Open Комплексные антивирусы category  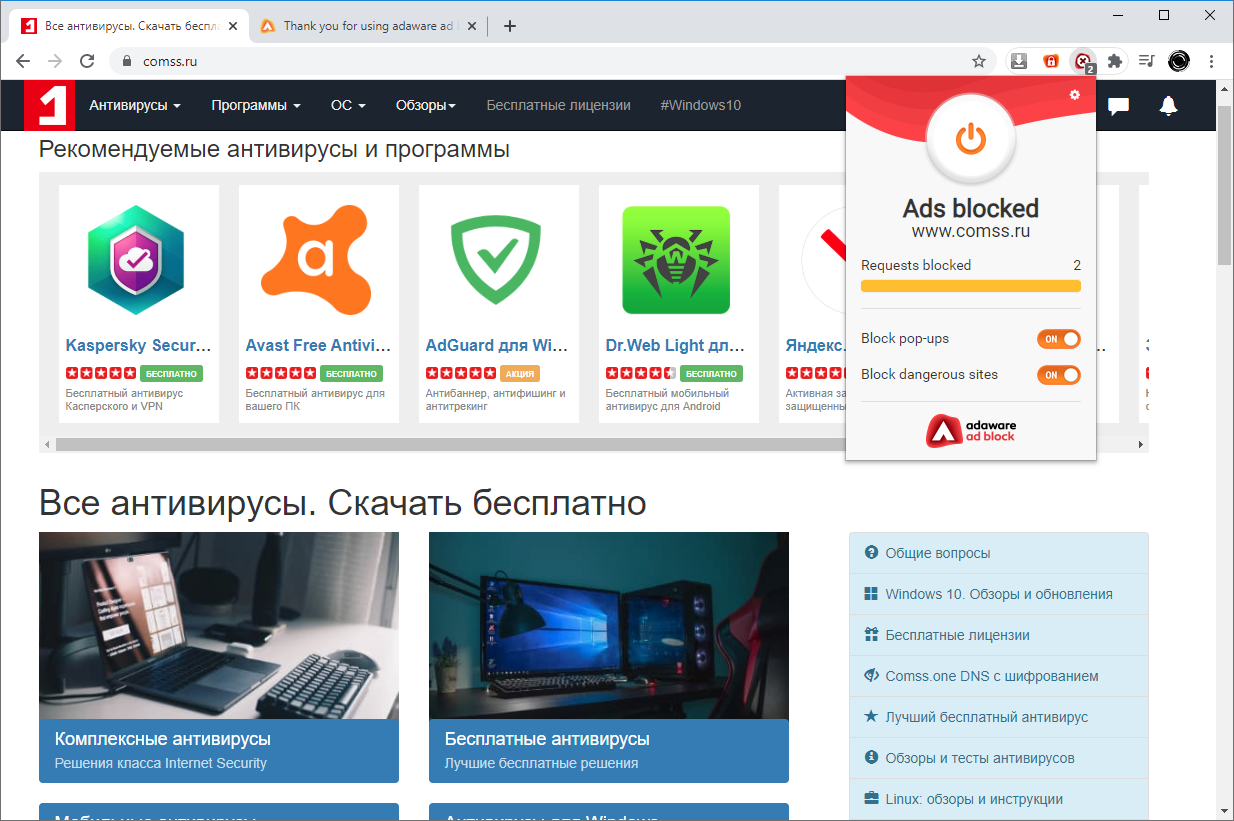tap(219, 750)
